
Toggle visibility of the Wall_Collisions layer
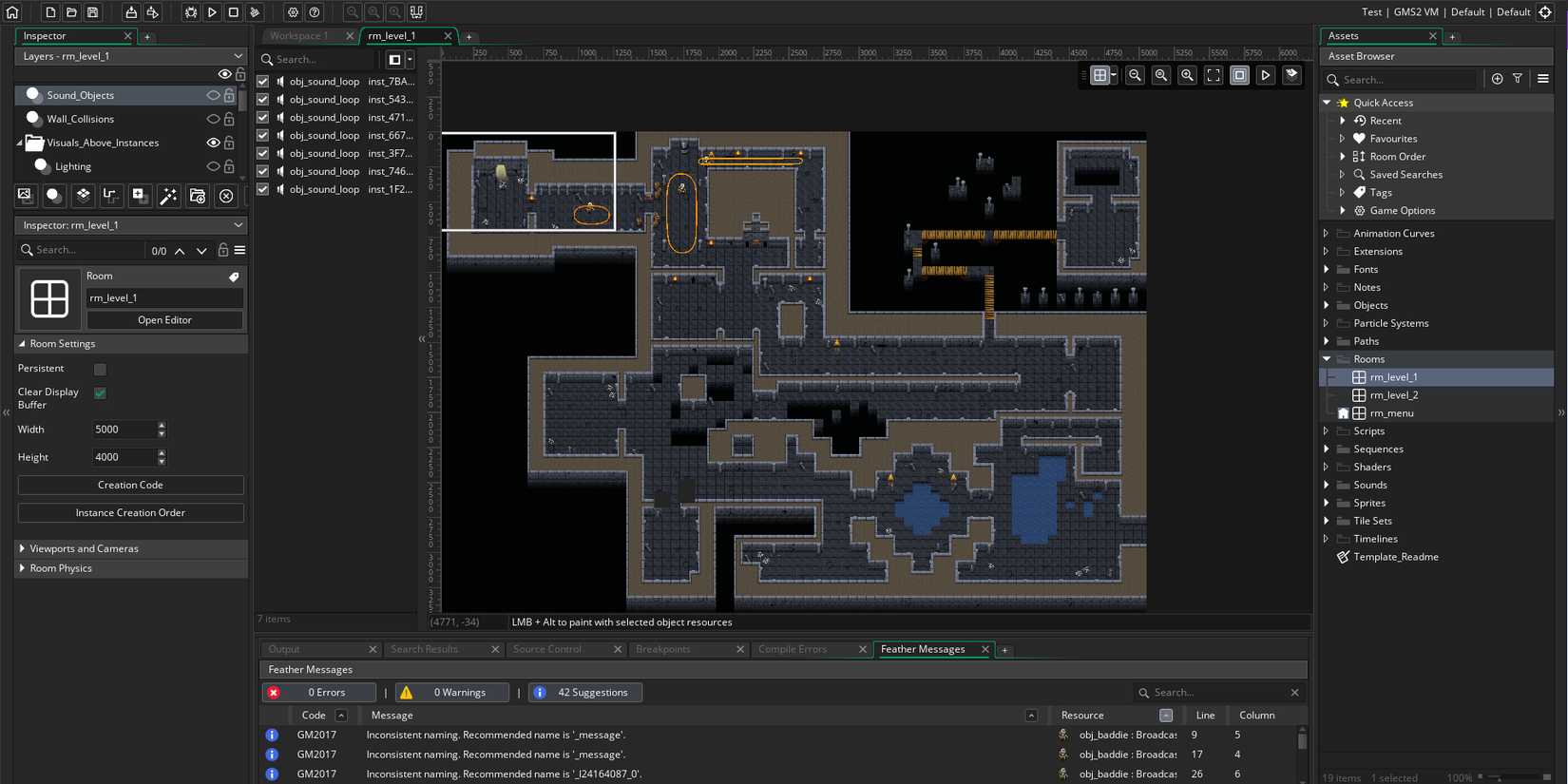click(x=213, y=119)
